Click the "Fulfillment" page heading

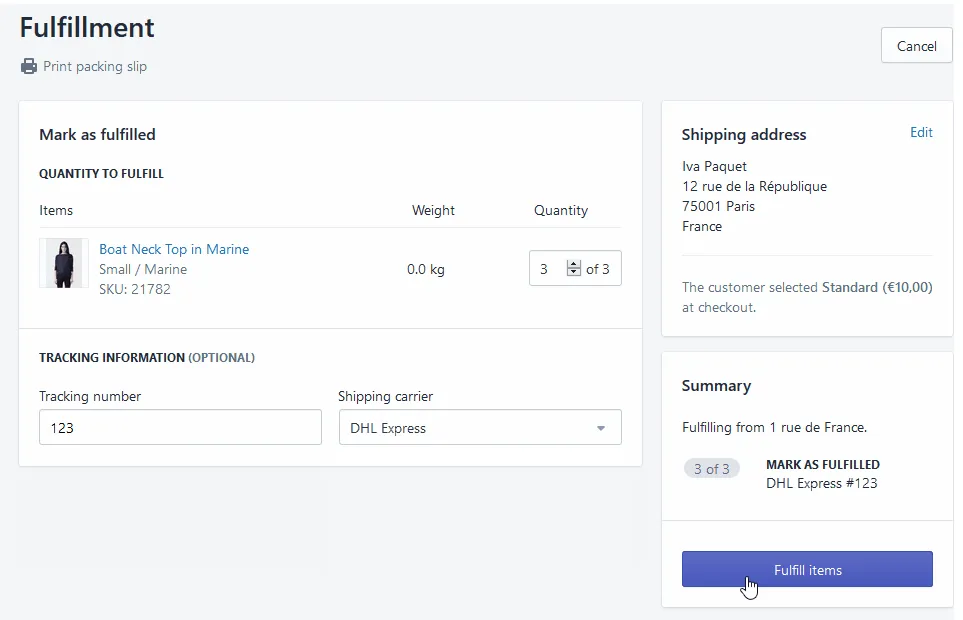87,28
